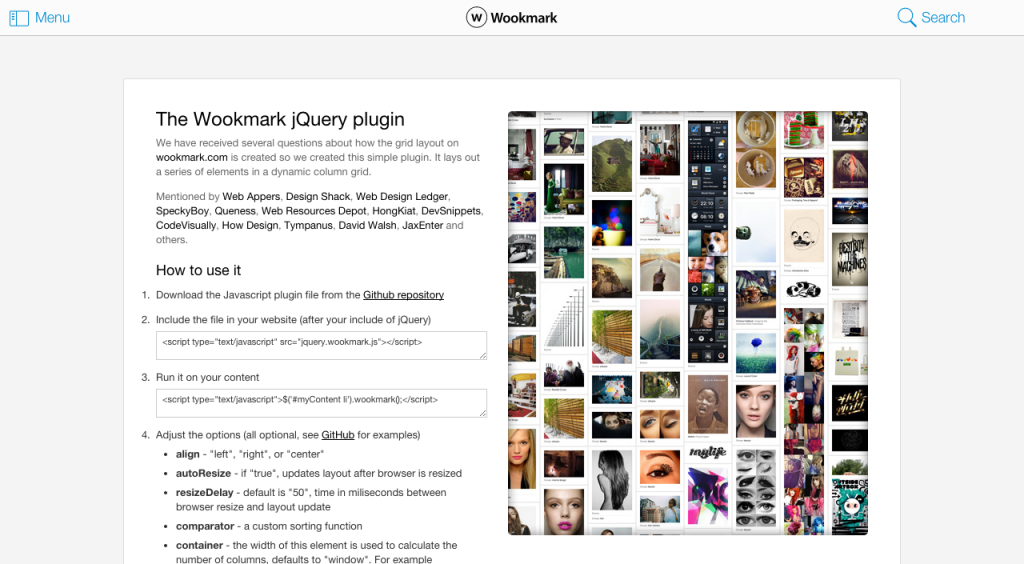Open the David Walsh link
Viewport: 1024px width, 564px height.
pos(367,225)
